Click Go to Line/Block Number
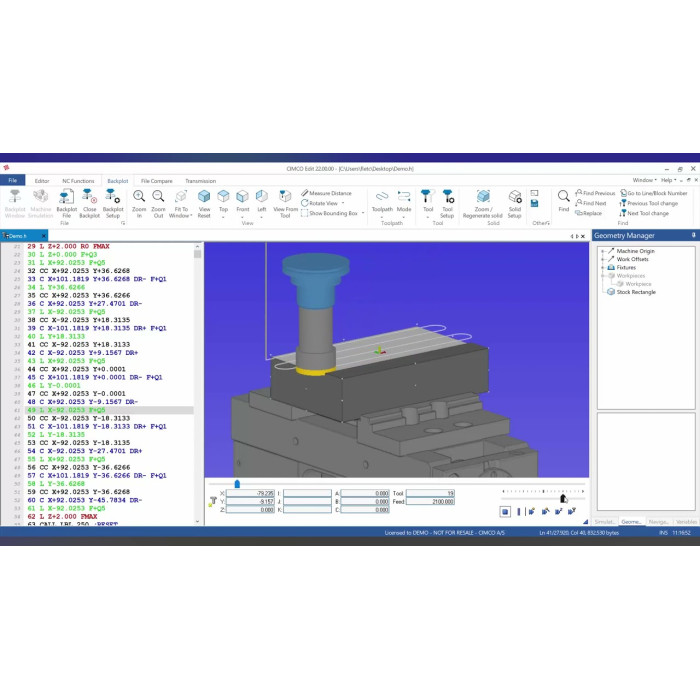The image size is (700, 700). tap(656, 193)
